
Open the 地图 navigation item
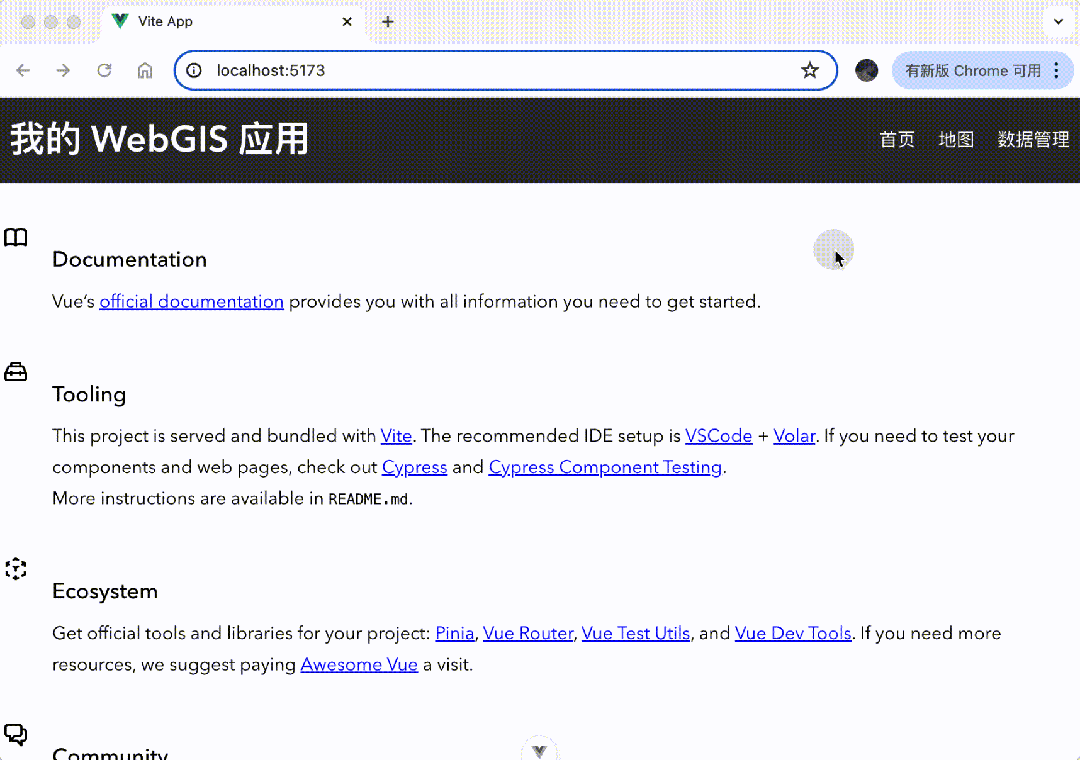955,139
